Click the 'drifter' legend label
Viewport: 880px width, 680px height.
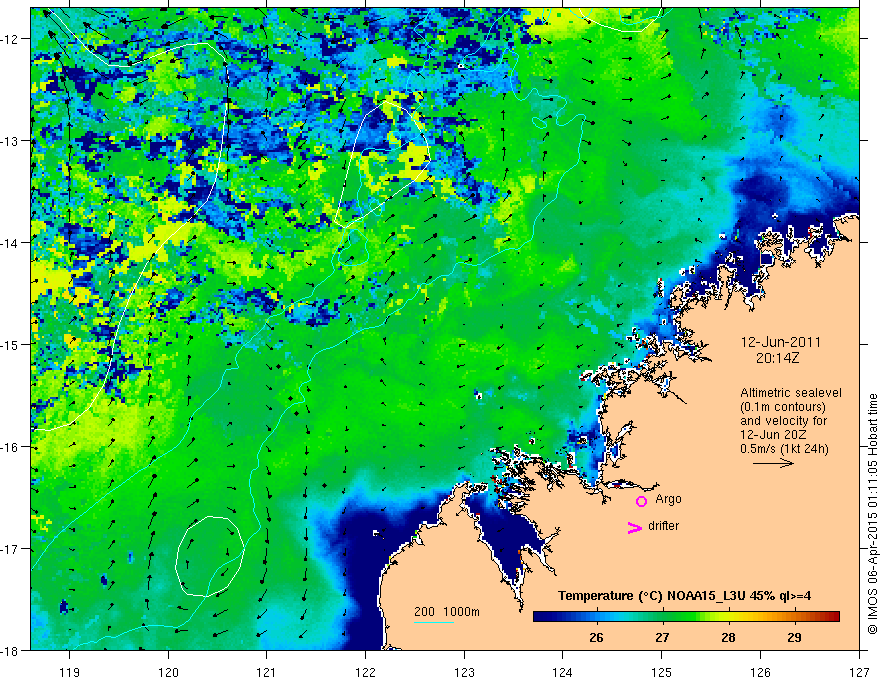663,526
